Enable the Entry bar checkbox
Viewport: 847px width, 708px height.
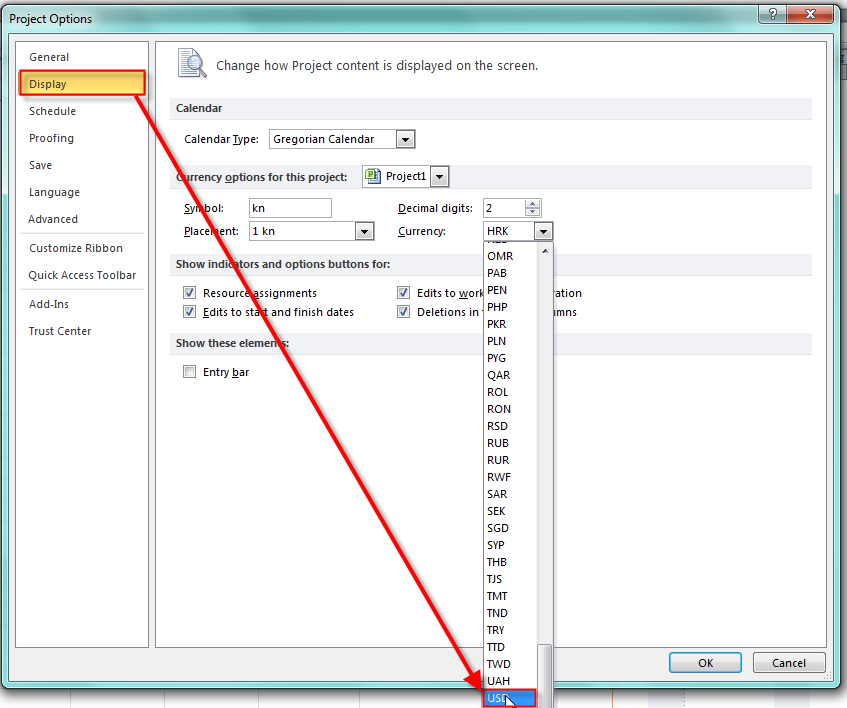189,372
